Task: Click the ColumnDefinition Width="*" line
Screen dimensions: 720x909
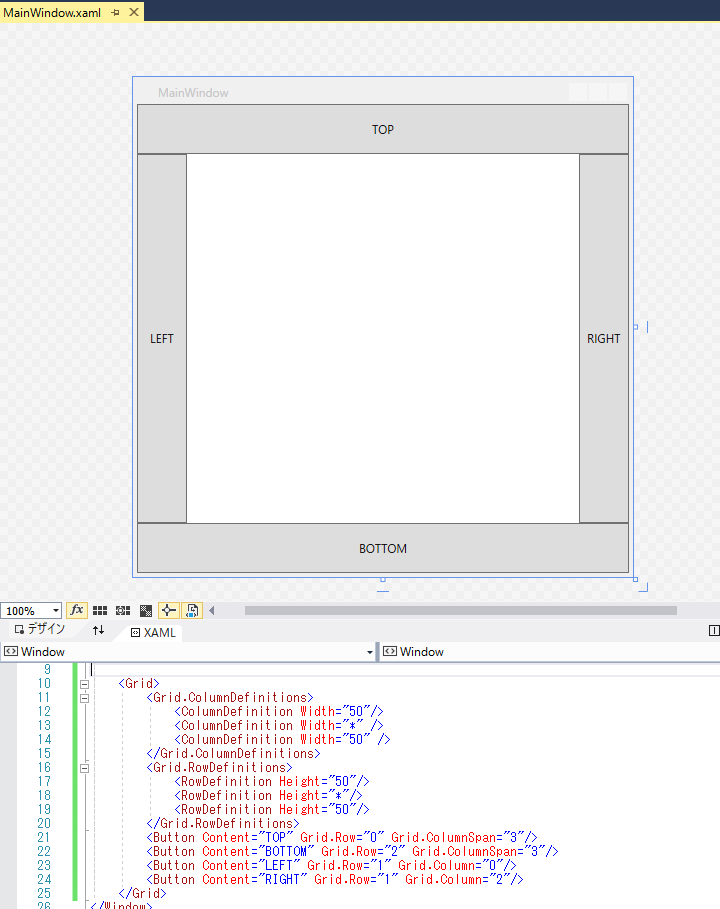Action: (279, 726)
